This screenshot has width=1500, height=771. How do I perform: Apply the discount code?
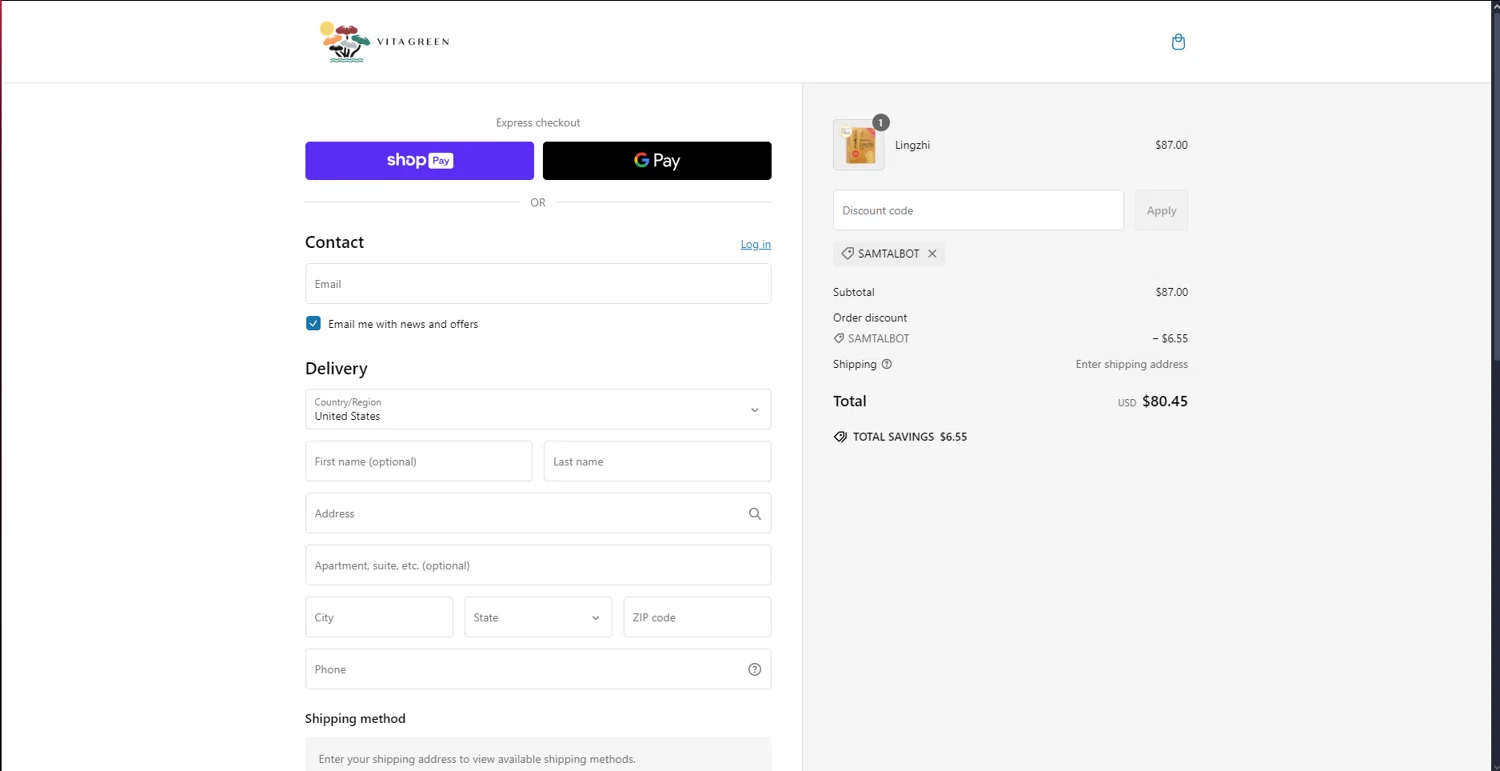point(1161,211)
